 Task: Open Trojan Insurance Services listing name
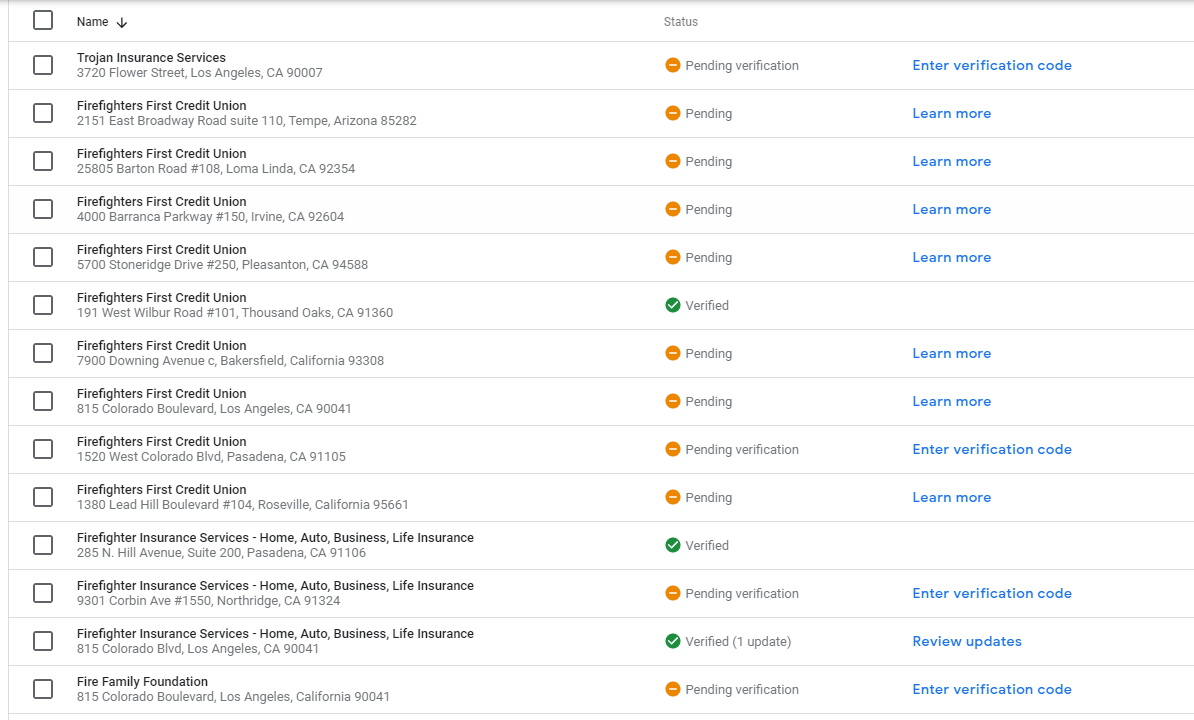click(151, 58)
